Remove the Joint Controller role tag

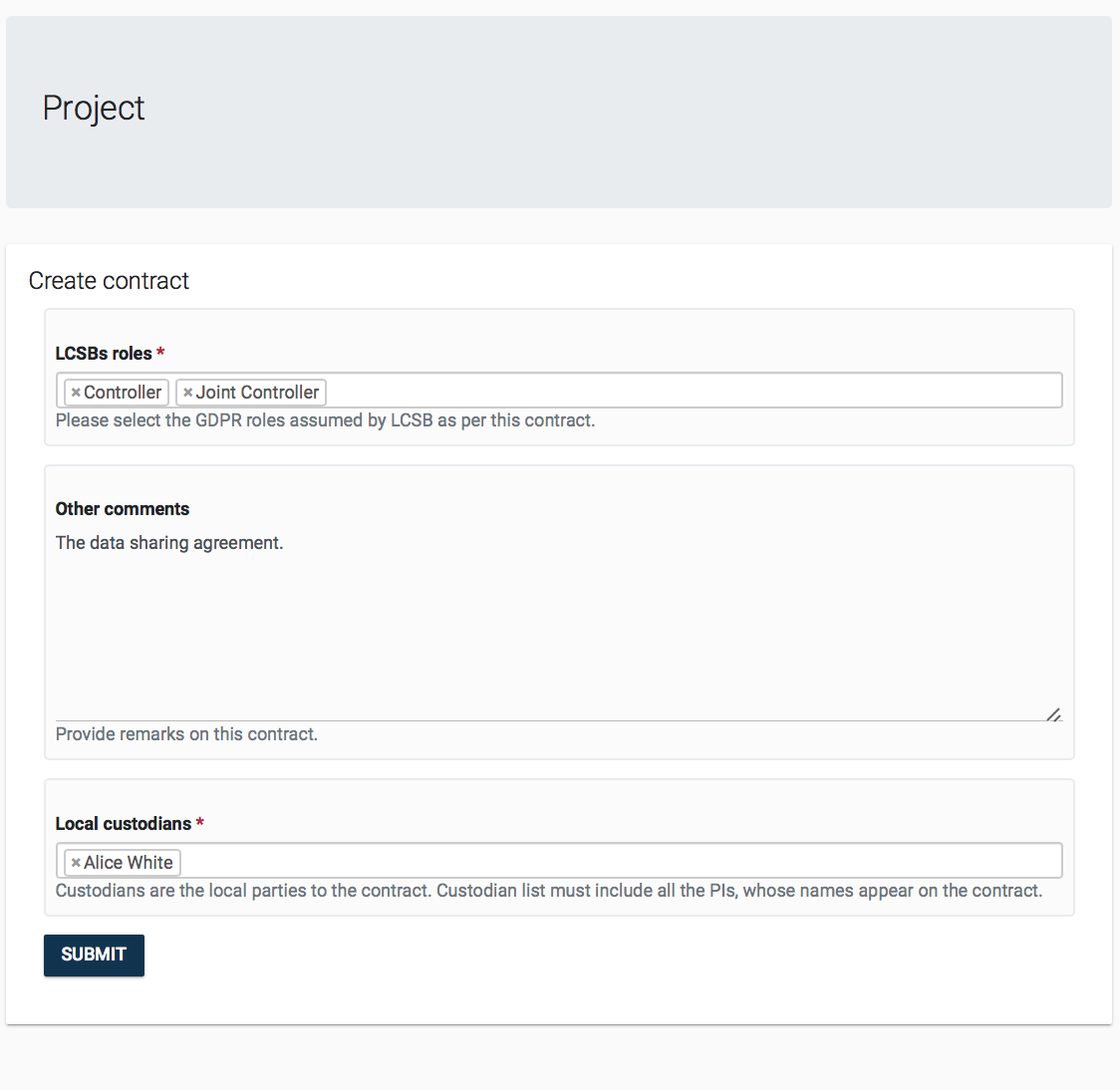pos(187,393)
